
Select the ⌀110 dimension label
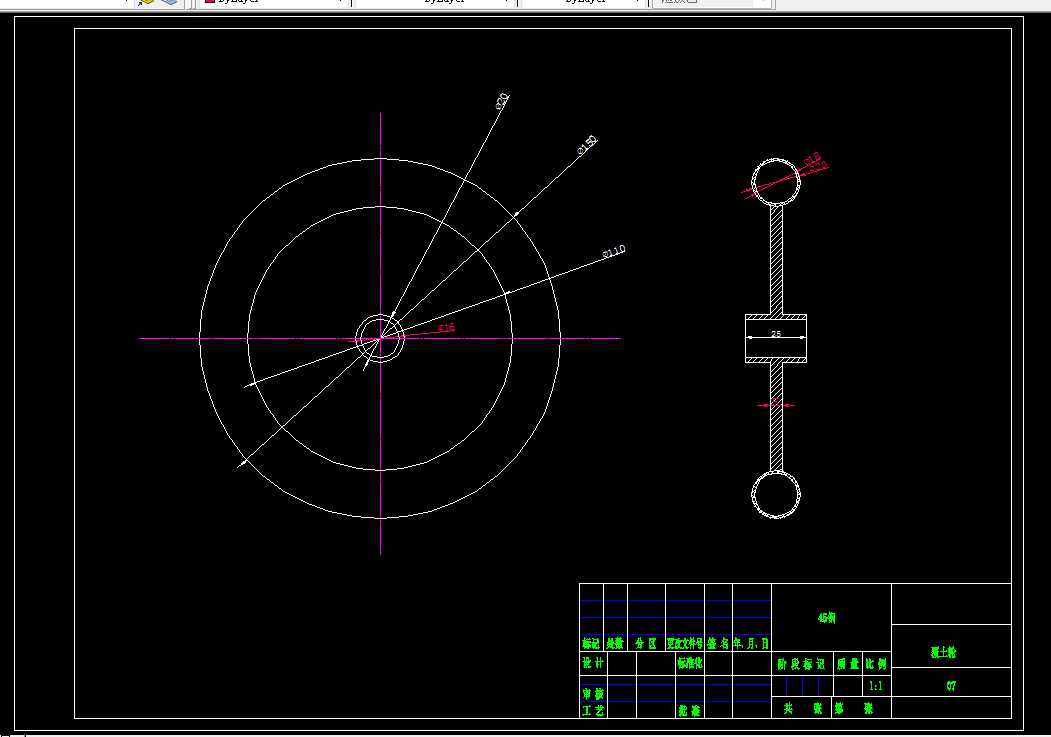pos(614,251)
